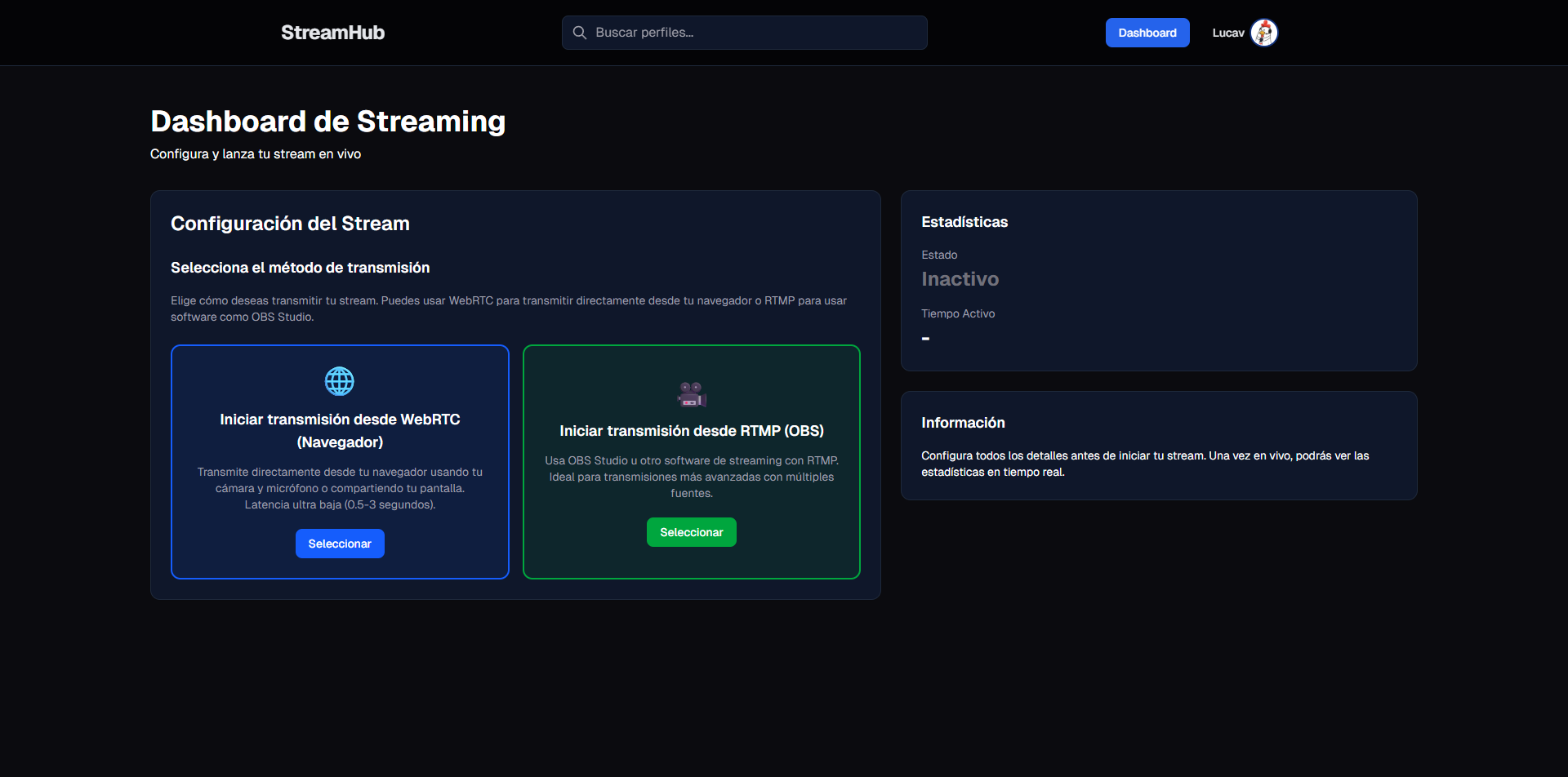Open the Dashboard button in the header

(1147, 33)
